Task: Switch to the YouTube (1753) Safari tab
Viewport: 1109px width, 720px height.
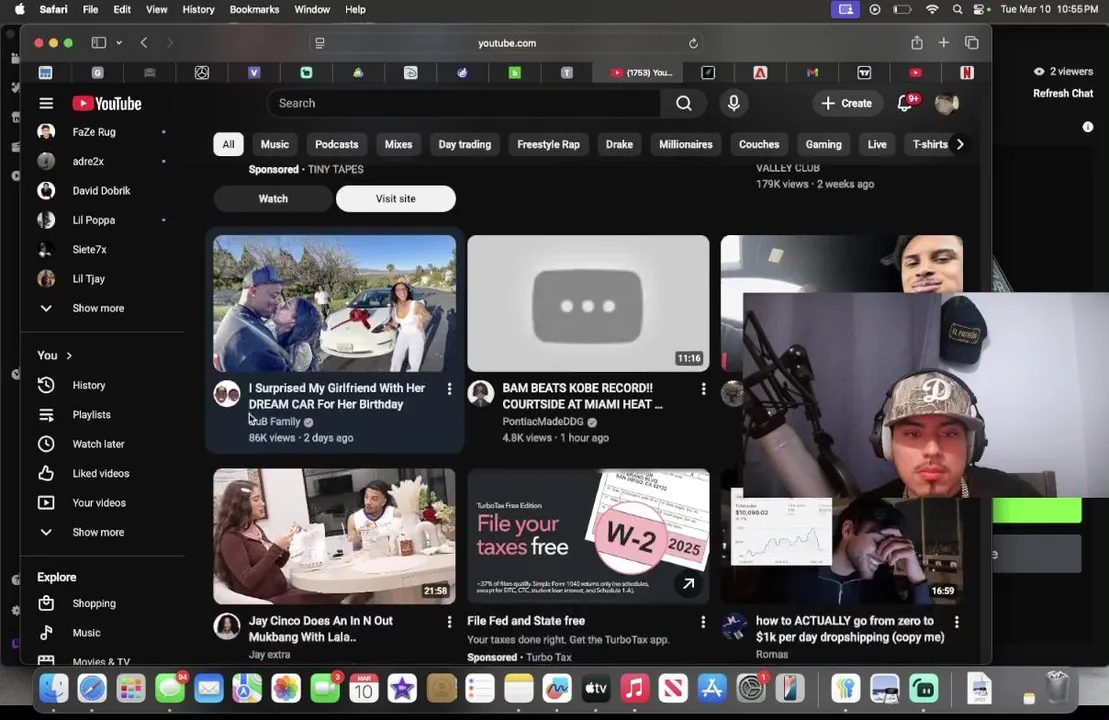Action: (641, 72)
